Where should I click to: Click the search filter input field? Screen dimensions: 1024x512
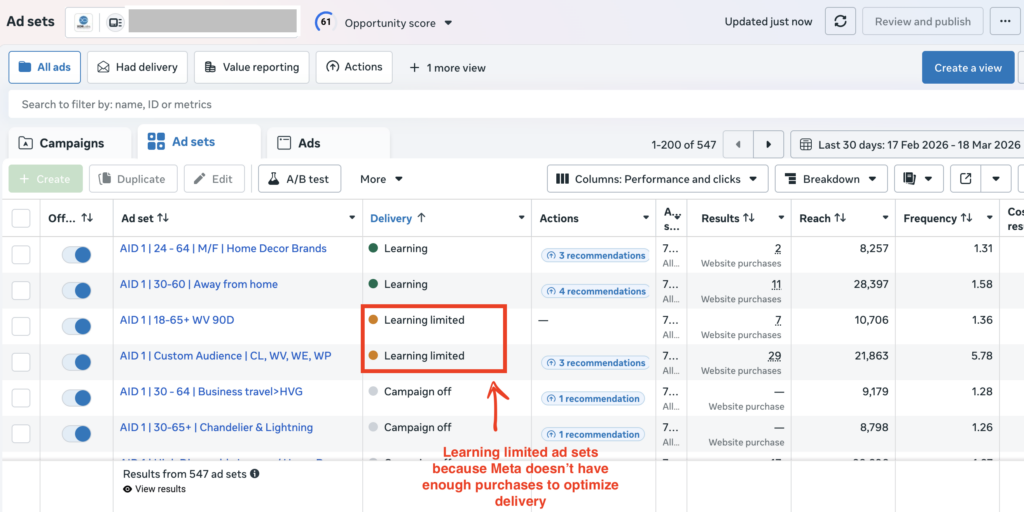[400, 104]
